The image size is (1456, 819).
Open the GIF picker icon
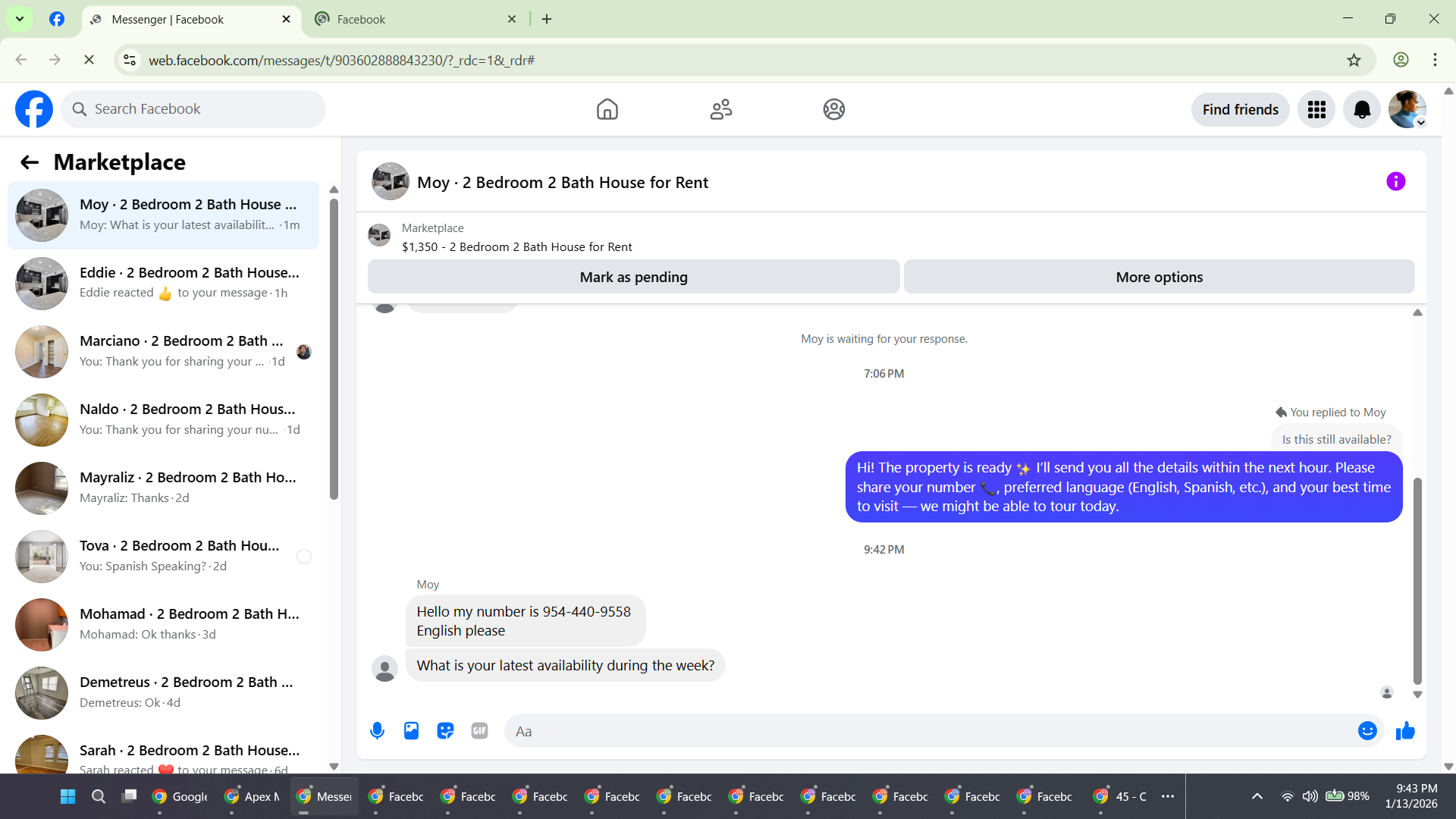click(x=479, y=731)
